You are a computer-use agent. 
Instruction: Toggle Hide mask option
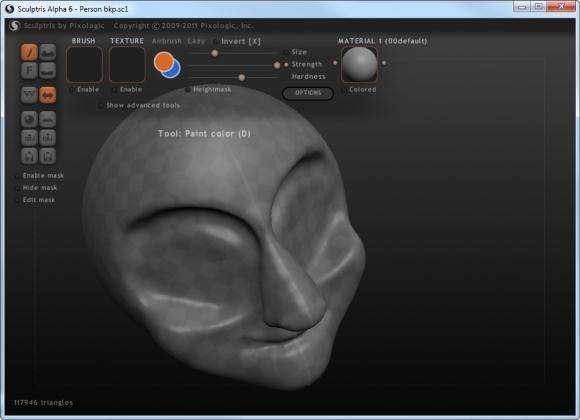(17, 188)
